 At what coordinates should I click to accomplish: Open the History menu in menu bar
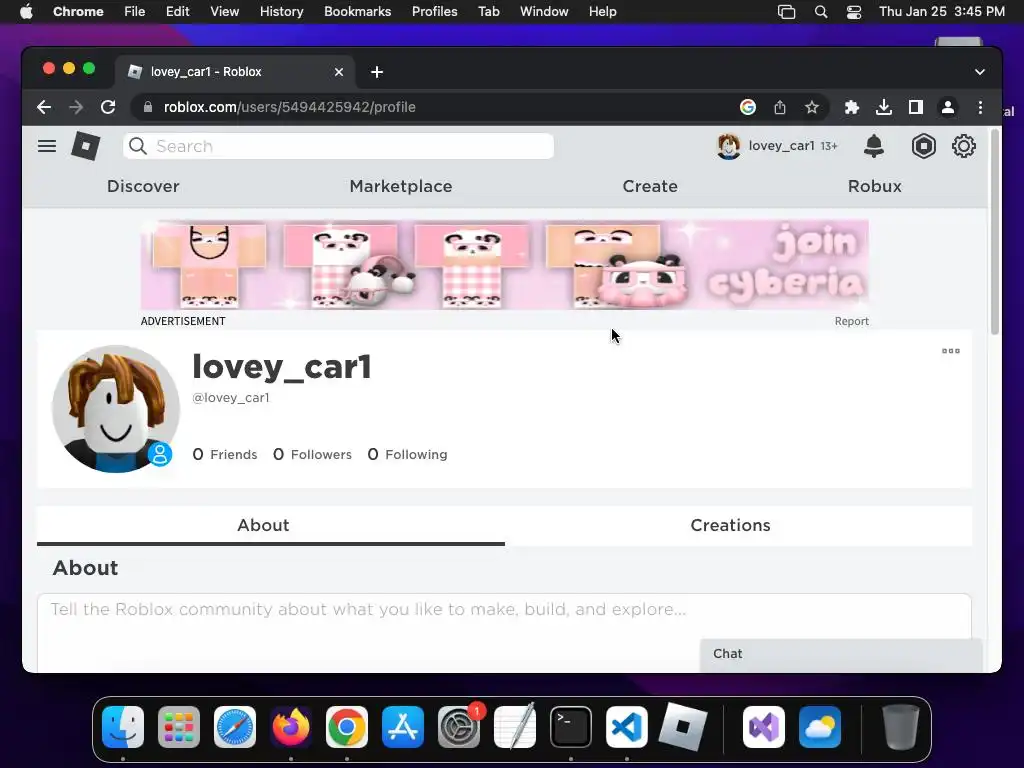(x=281, y=12)
